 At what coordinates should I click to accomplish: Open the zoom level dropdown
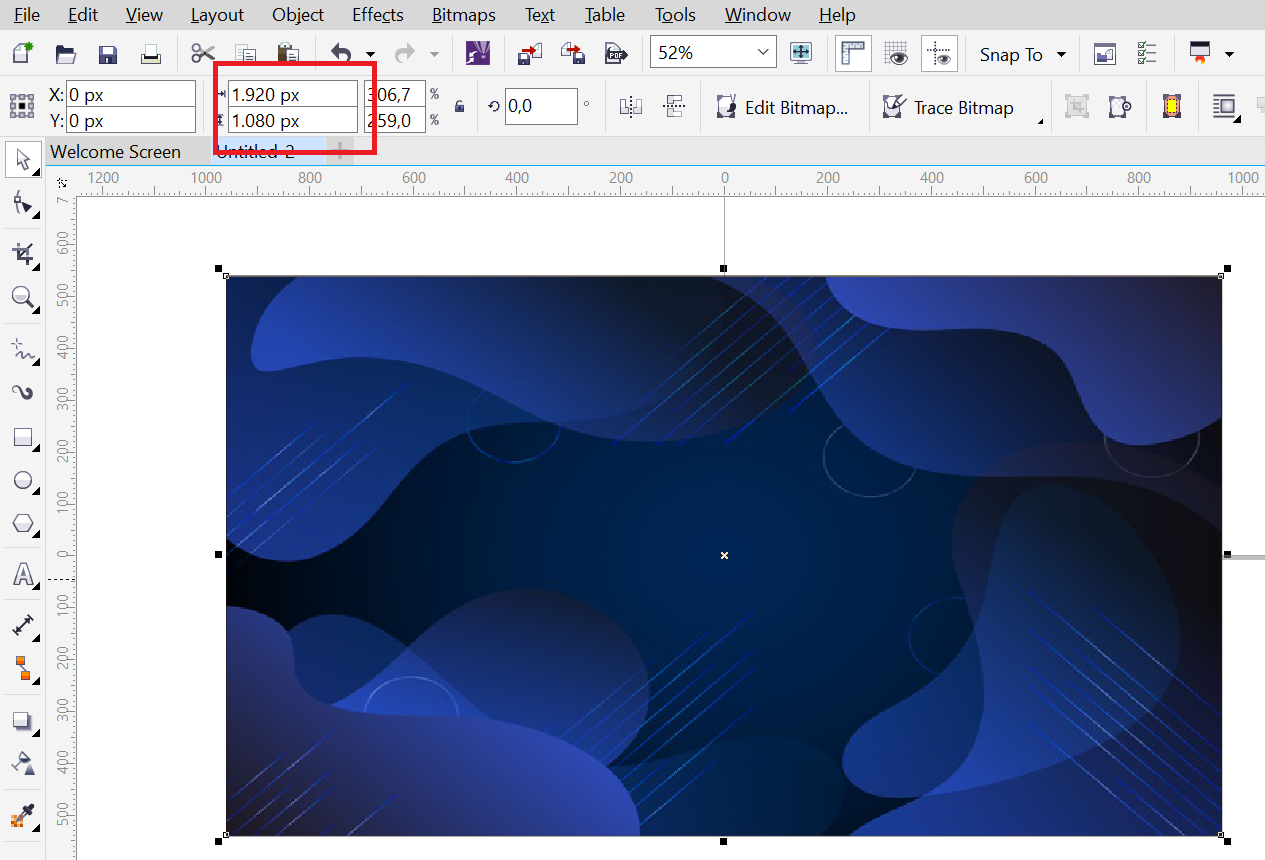[764, 51]
